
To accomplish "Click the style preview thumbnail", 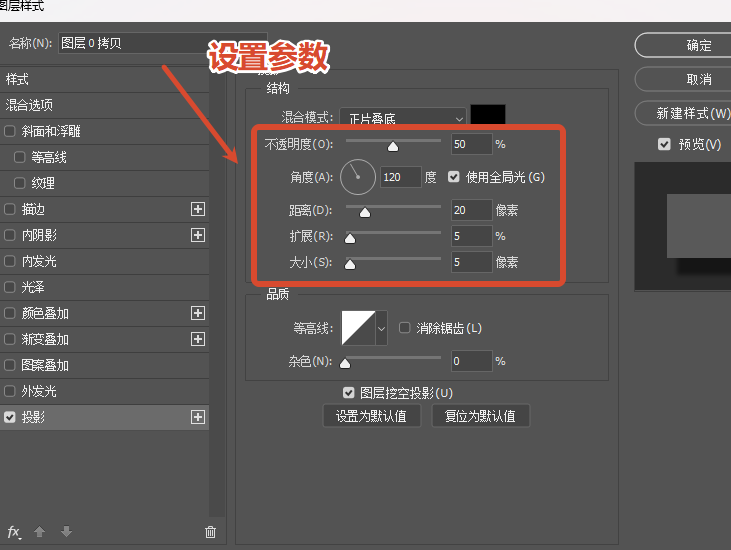I will [683, 227].
